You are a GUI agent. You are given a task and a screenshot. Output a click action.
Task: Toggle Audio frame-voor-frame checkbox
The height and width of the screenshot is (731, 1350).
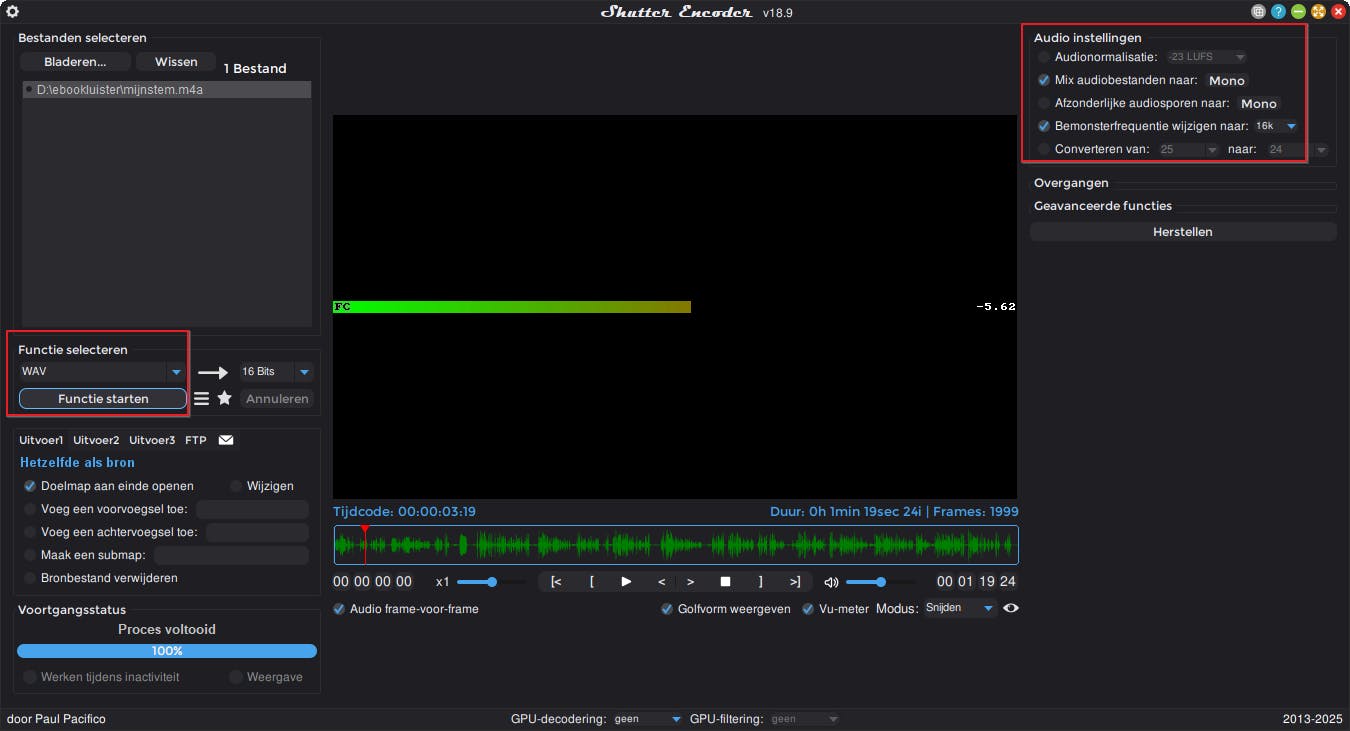click(339, 609)
